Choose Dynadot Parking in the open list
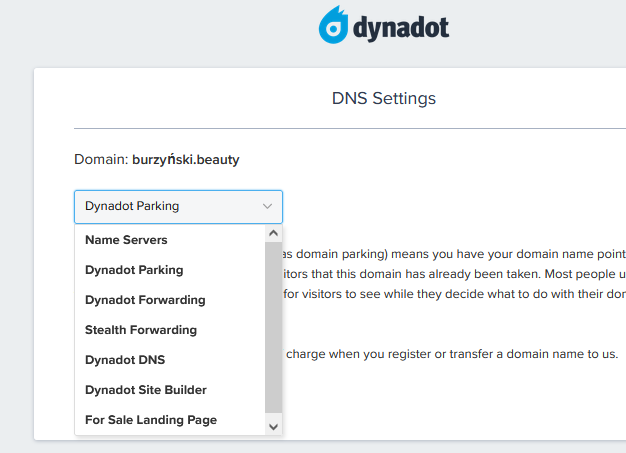 click(x=134, y=270)
